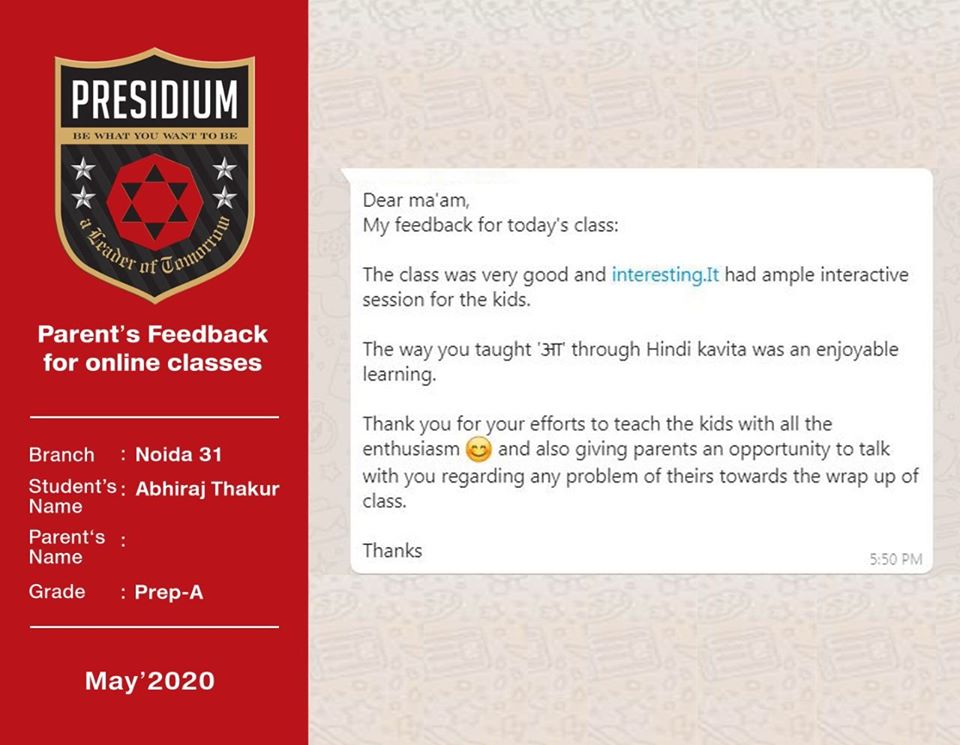Click the Prep-A grade value

(x=169, y=592)
